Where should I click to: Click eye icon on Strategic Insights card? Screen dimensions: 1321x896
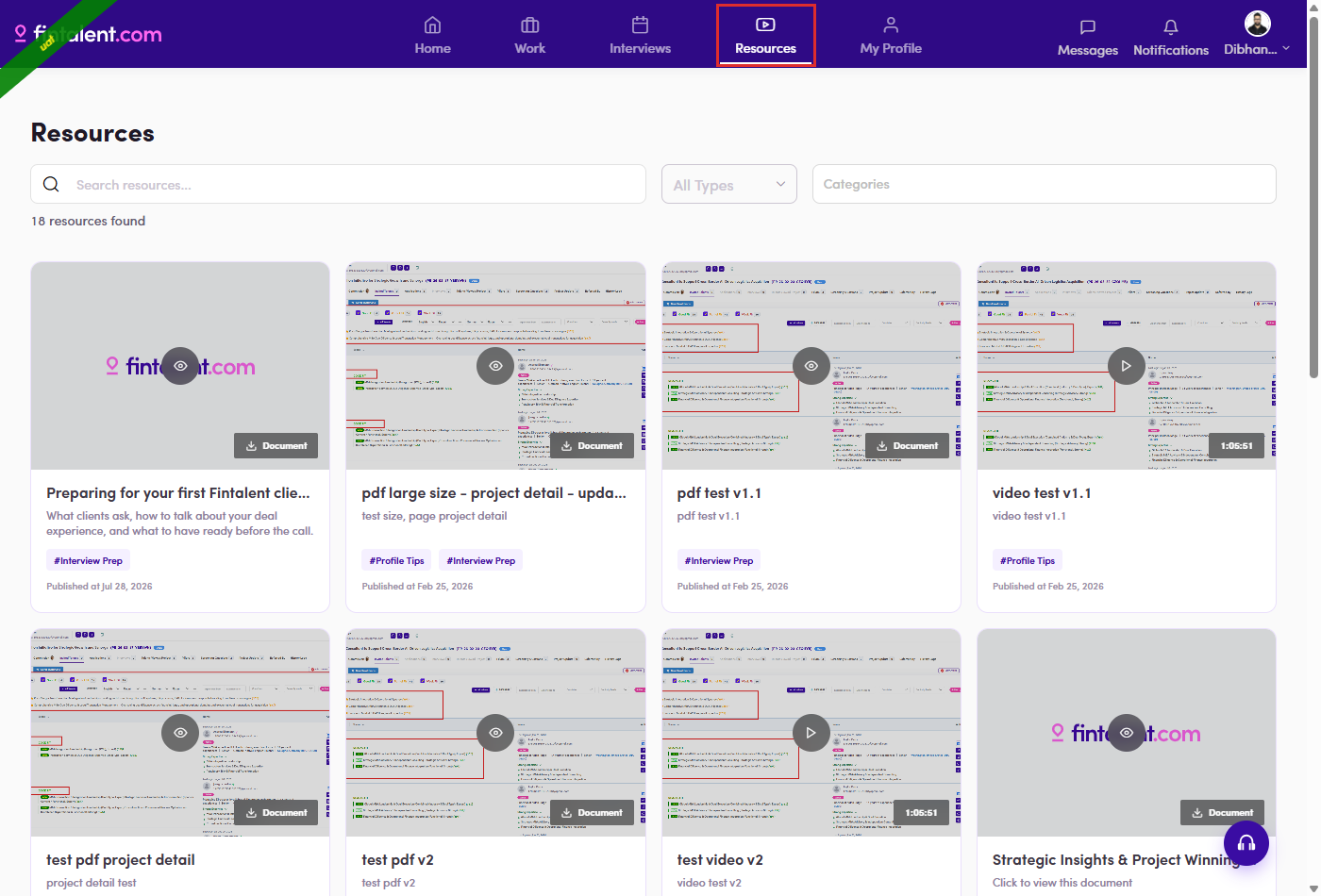[1126, 733]
